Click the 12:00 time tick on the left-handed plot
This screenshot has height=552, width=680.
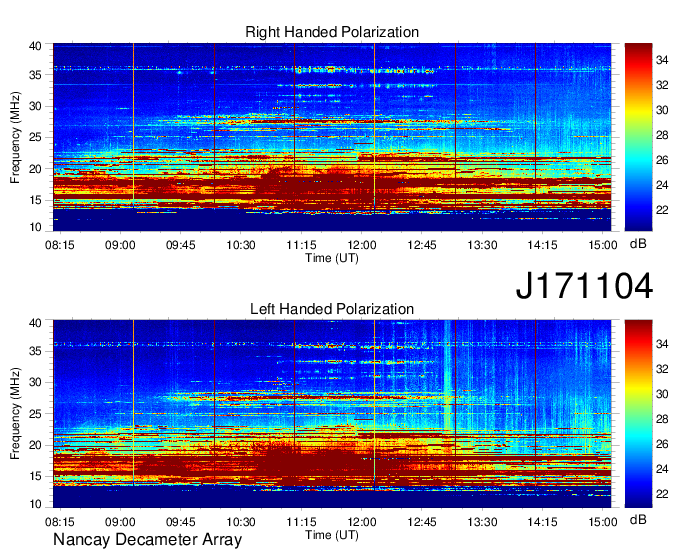[x=361, y=522]
